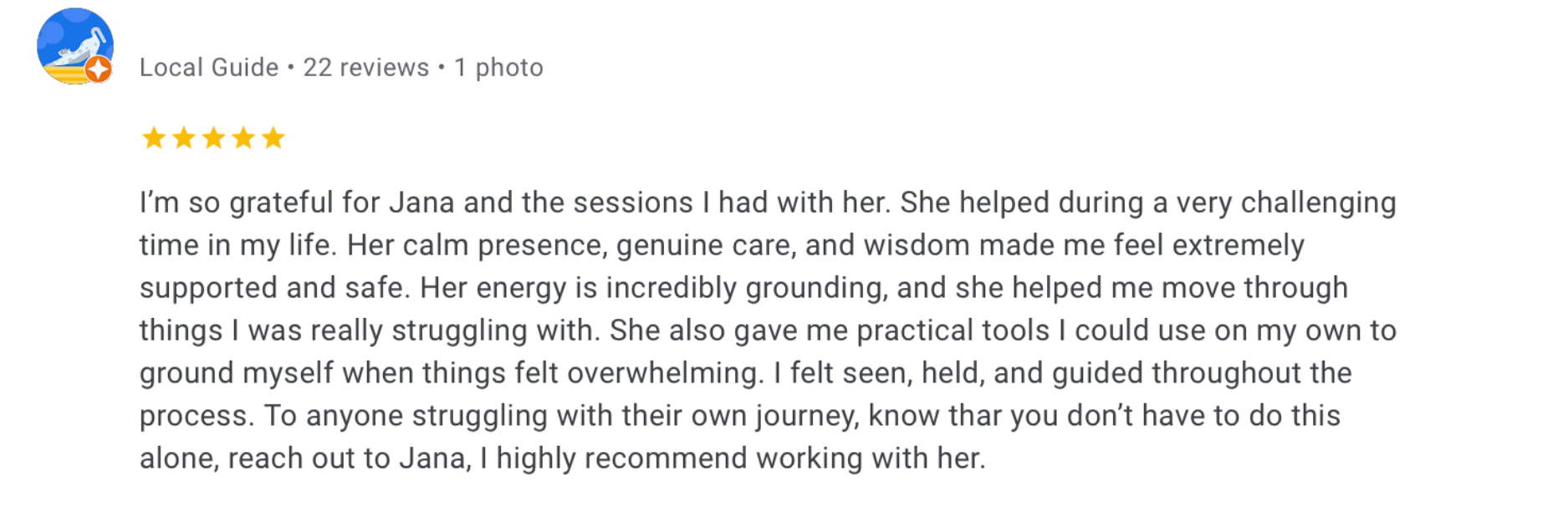Click the word "overwhelming" in the review
Screen dimensions: 1568x523
[665, 374]
